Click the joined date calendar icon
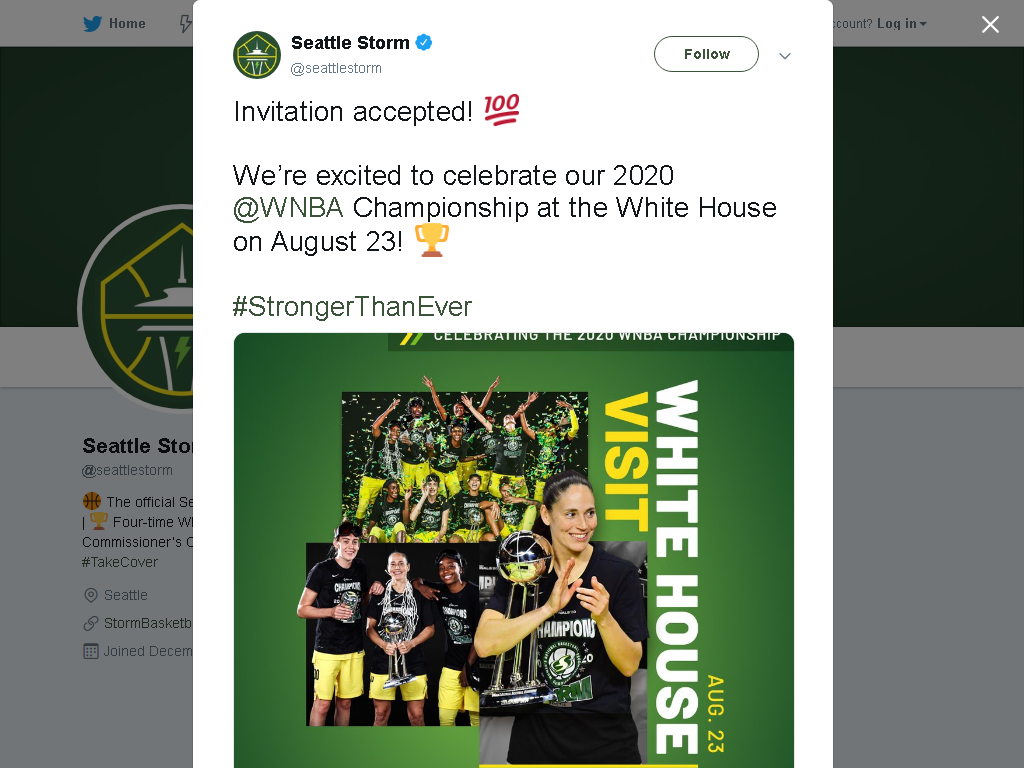This screenshot has width=1024, height=768. tap(91, 651)
